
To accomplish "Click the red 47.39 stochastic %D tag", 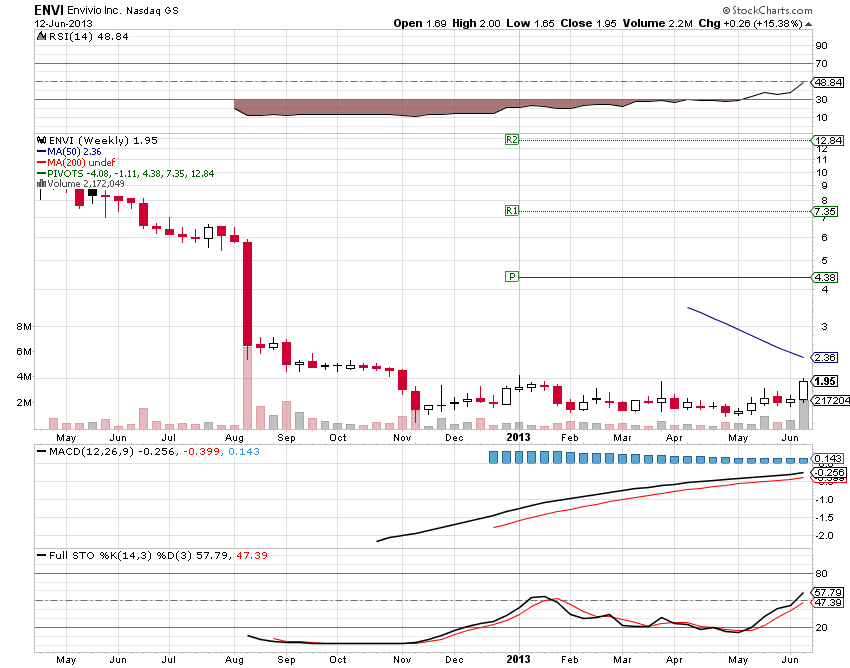I will click(828, 602).
